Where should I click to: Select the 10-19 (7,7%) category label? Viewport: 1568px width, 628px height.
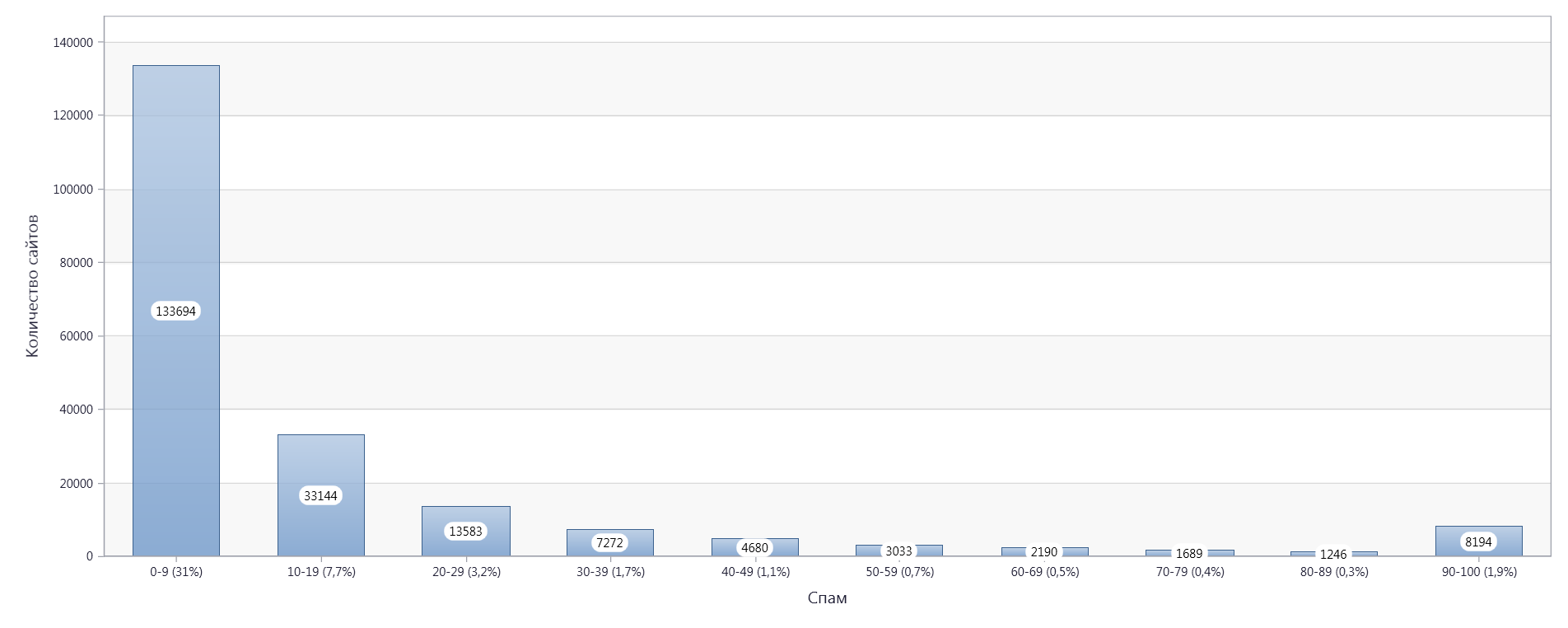point(321,572)
